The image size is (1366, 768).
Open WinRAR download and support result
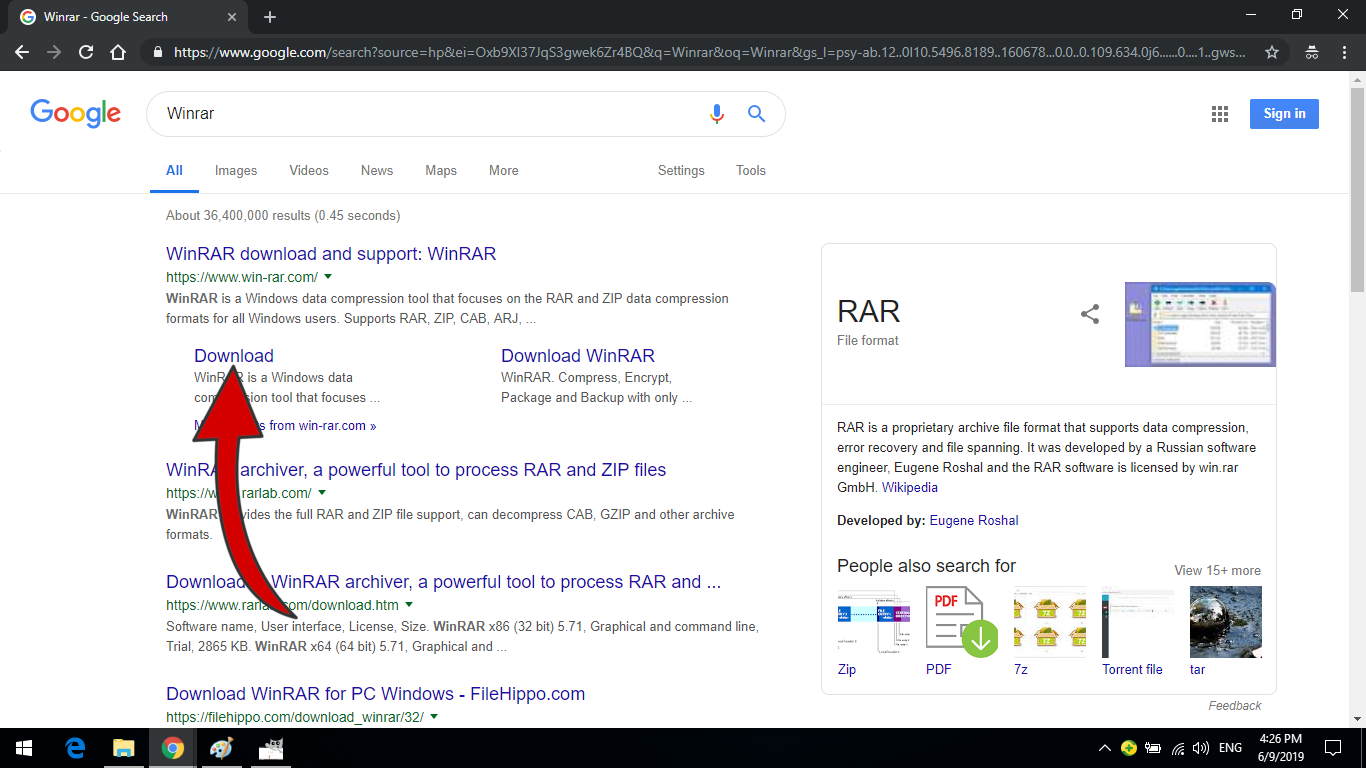[331, 254]
